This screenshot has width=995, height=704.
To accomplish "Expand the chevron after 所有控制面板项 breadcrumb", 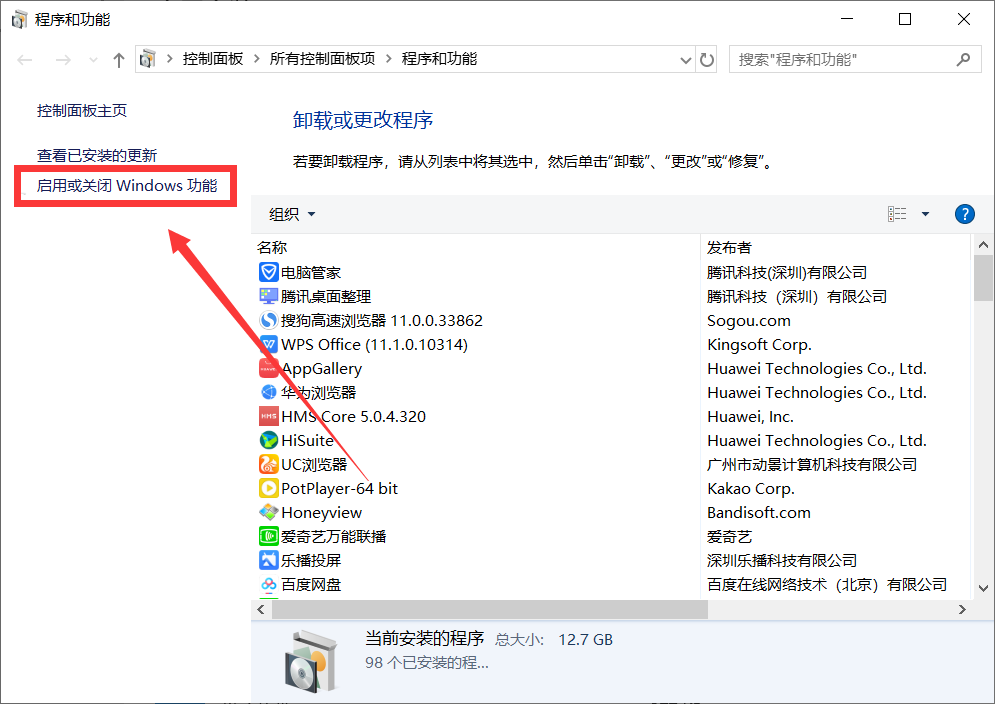I will pos(388,59).
